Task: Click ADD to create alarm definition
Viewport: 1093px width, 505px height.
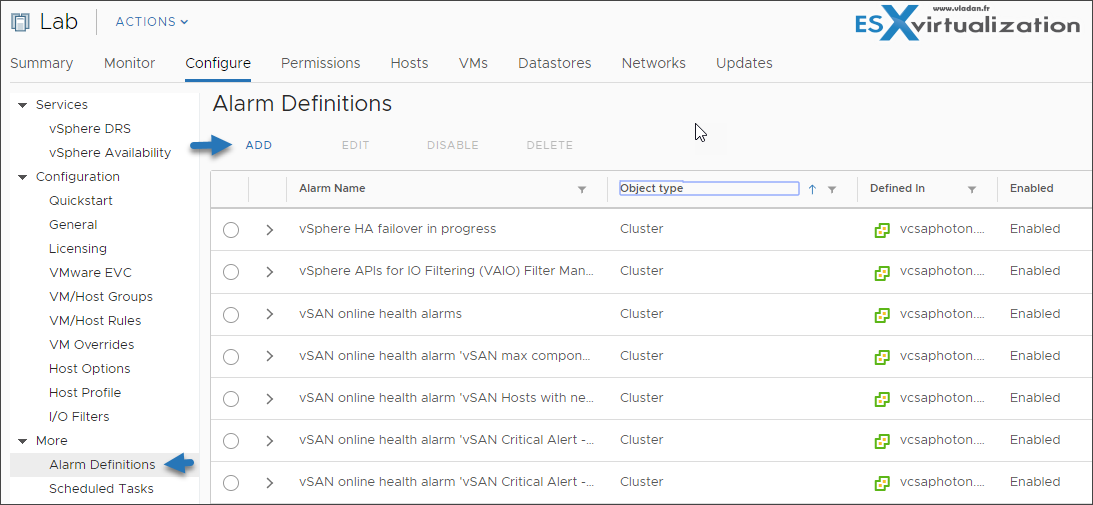Action: coord(259,145)
